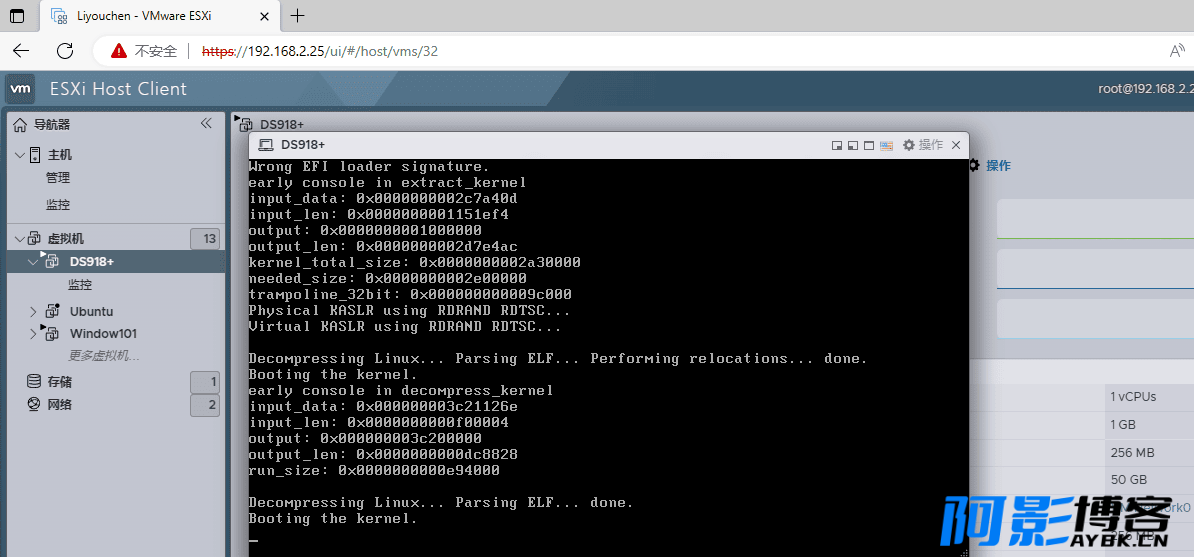The image size is (1194, 557).
Task: Click the gear icon in console titlebar
Action: click(x=908, y=145)
